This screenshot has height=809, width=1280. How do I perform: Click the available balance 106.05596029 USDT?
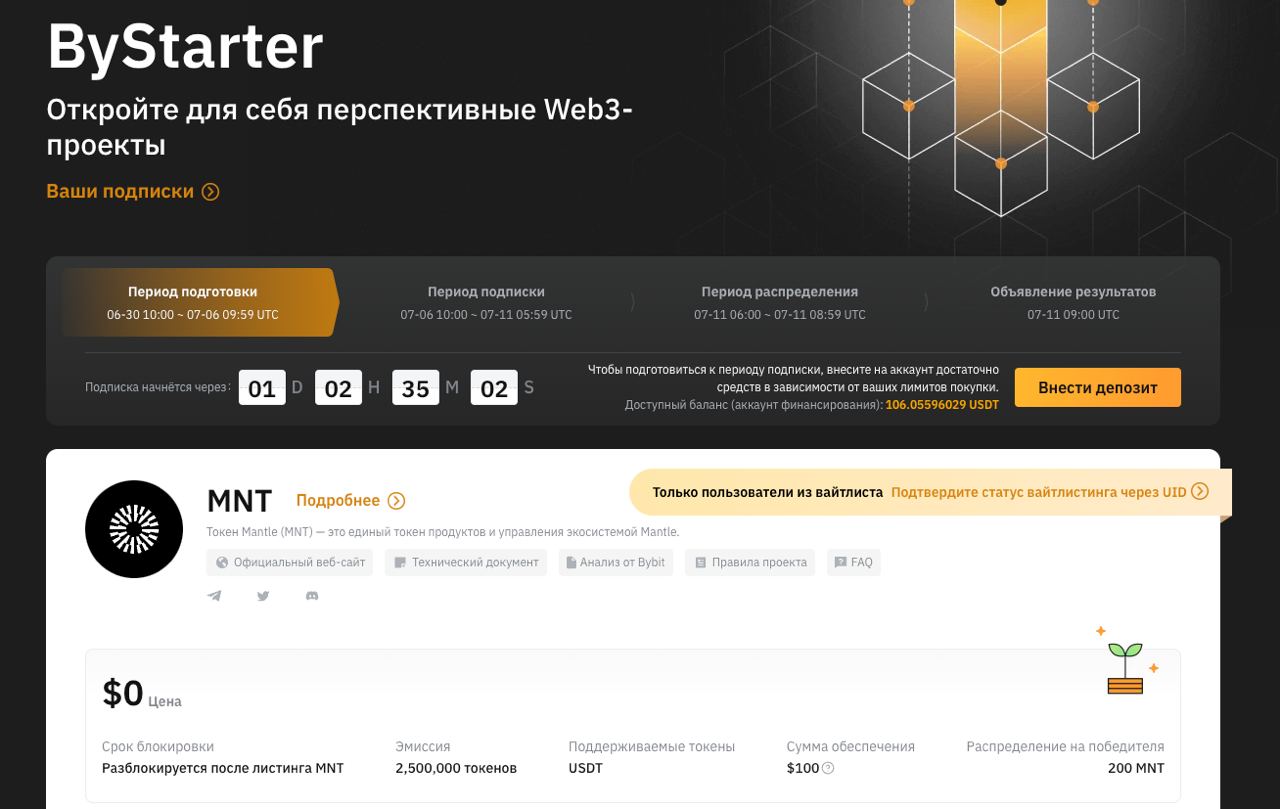pyautogui.click(x=941, y=405)
